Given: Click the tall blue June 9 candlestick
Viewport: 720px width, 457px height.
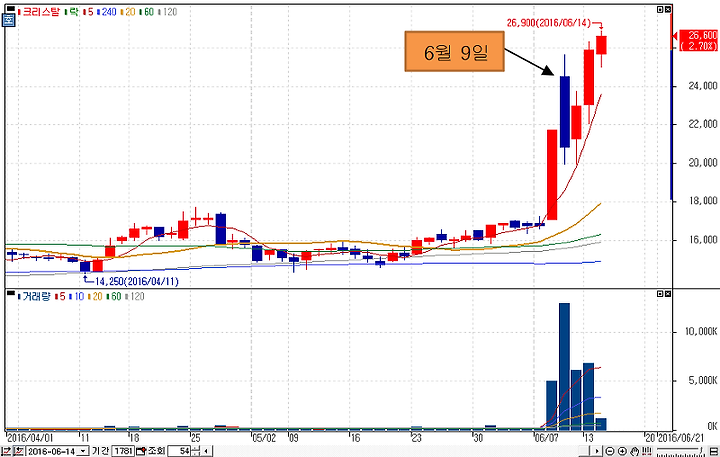Looking at the screenshot, I should point(565,112).
